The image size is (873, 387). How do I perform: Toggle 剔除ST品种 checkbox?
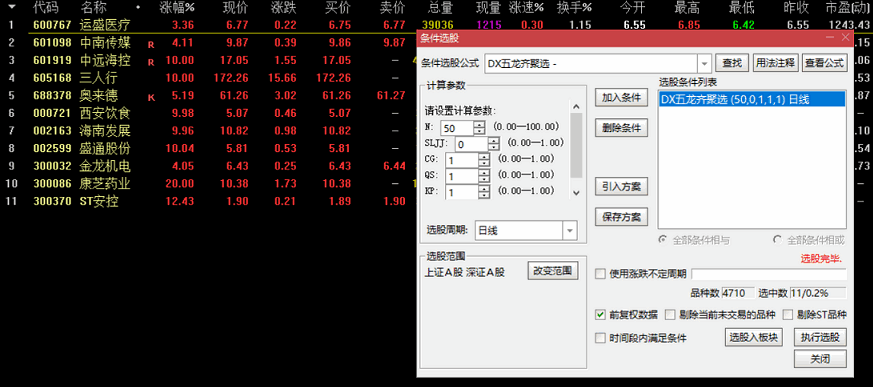click(787, 315)
